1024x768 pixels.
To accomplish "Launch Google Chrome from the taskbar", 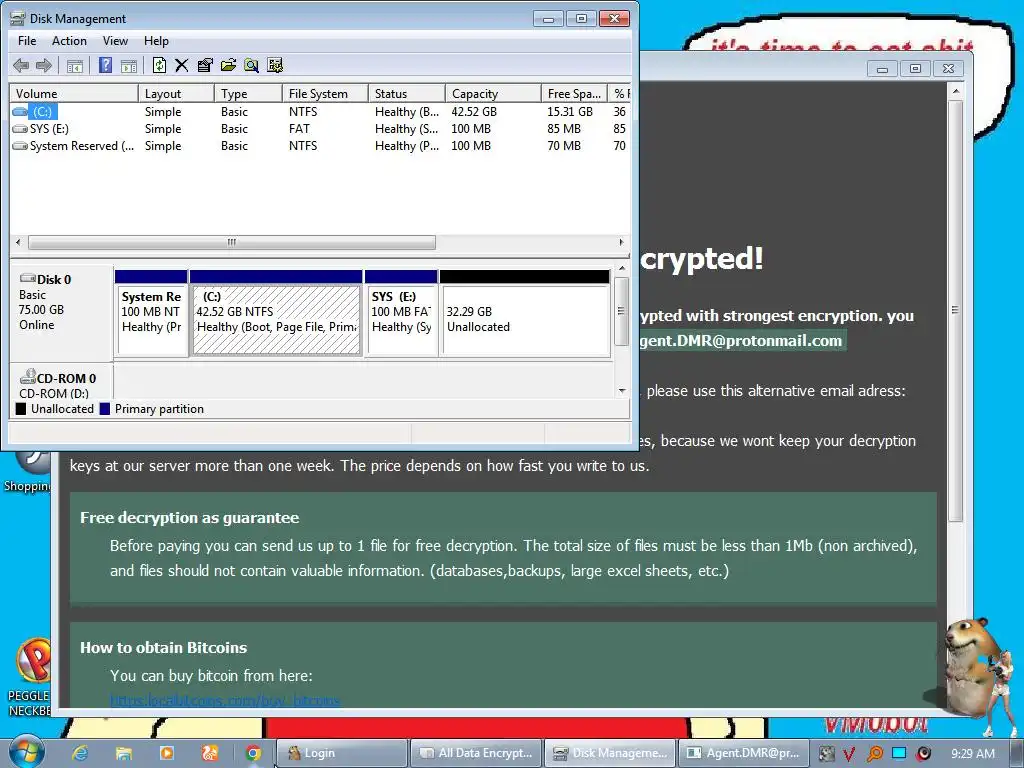I will [253, 753].
